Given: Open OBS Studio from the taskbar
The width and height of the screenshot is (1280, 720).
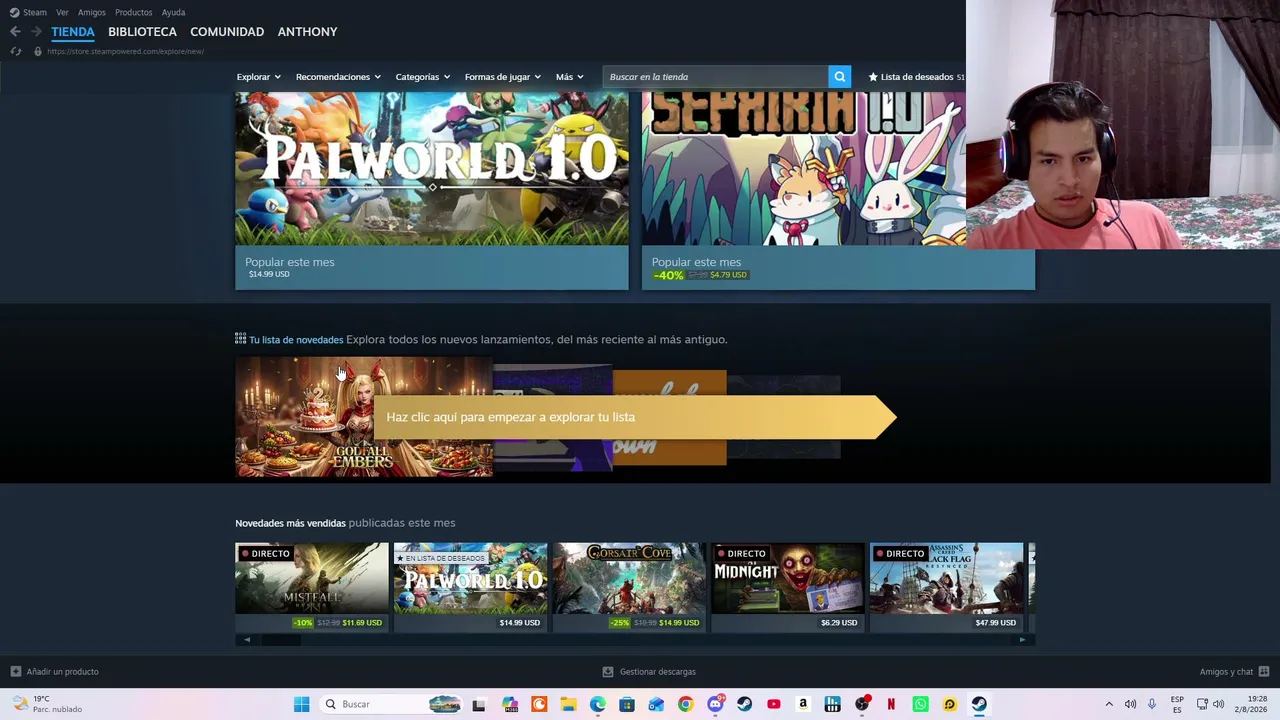Looking at the screenshot, I should 862,704.
